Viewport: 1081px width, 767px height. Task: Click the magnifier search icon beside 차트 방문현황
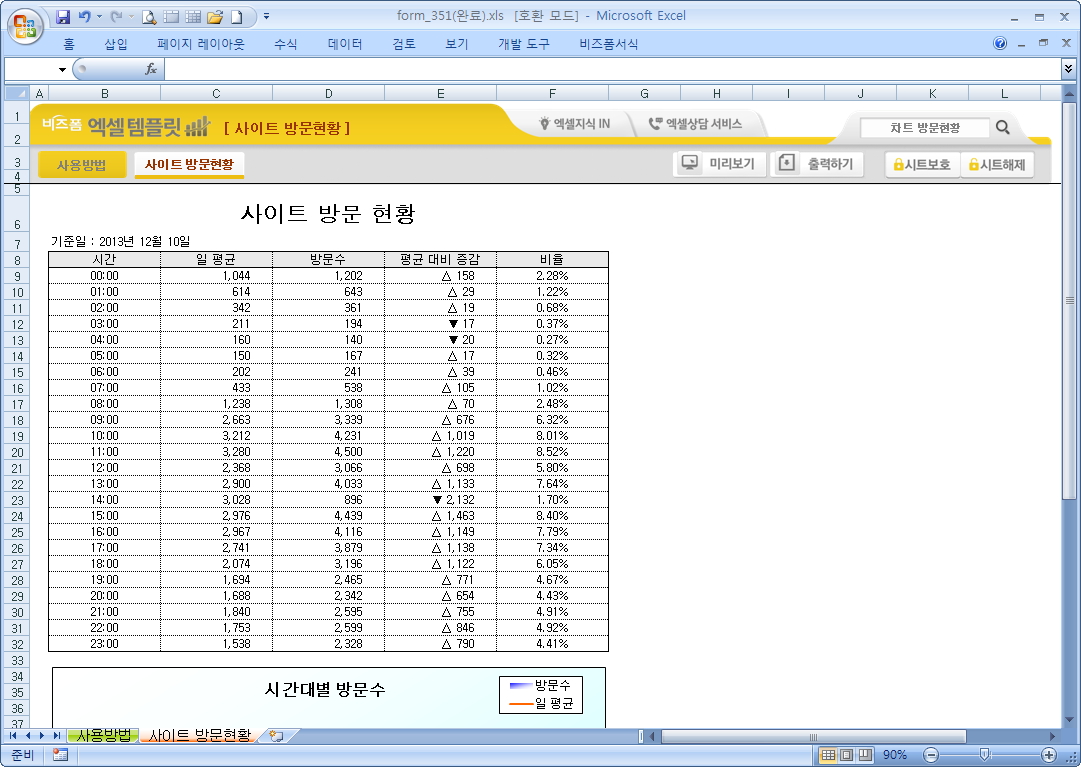click(1003, 128)
